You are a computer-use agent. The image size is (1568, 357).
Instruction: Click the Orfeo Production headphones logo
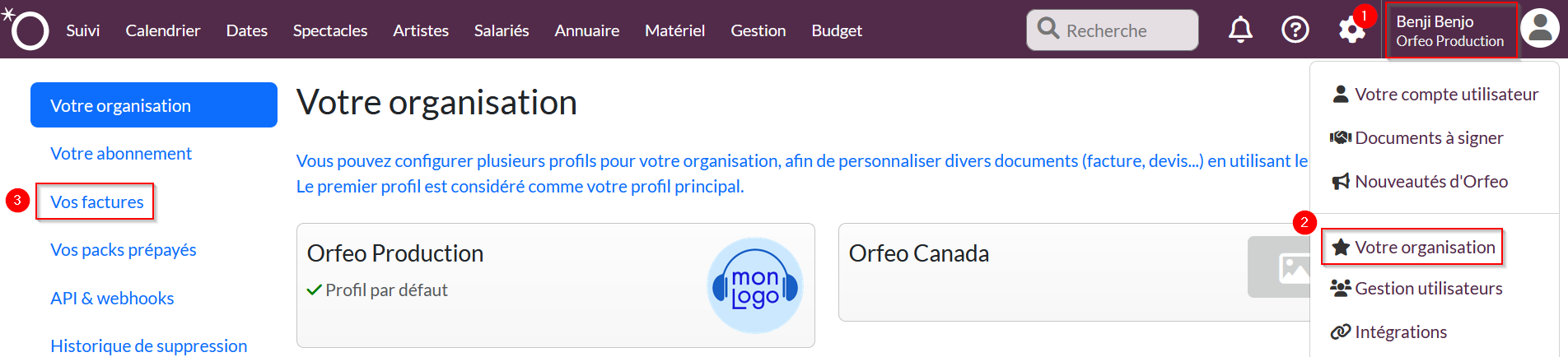[755, 285]
